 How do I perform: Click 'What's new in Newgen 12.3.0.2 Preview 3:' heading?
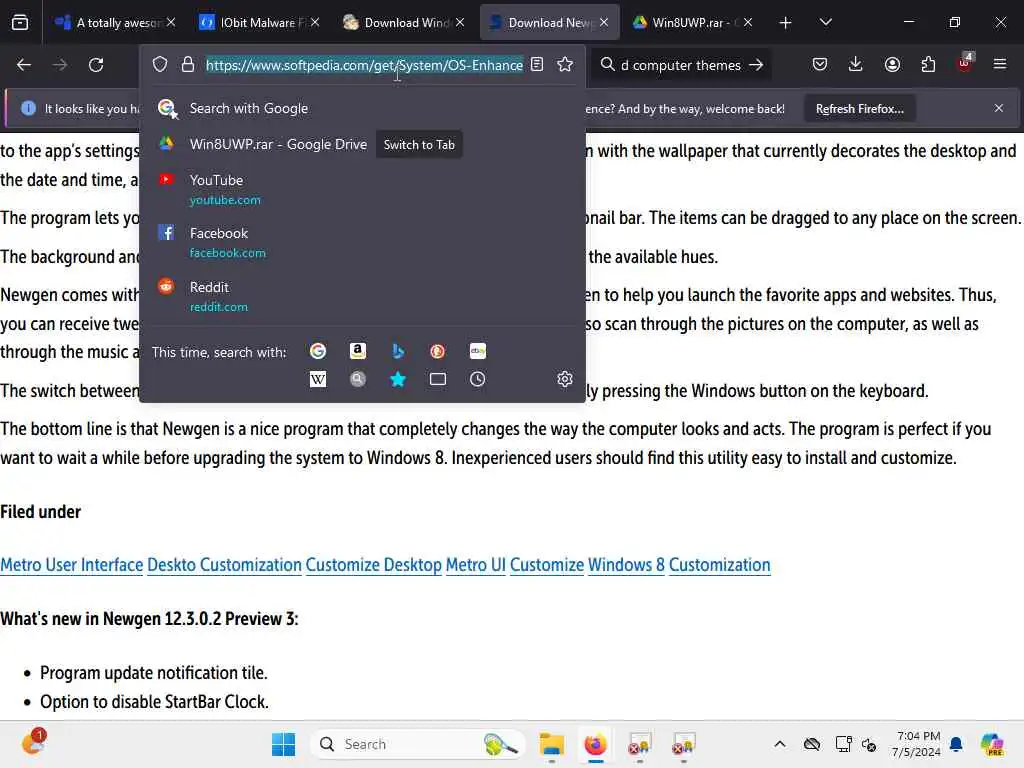pos(149,618)
